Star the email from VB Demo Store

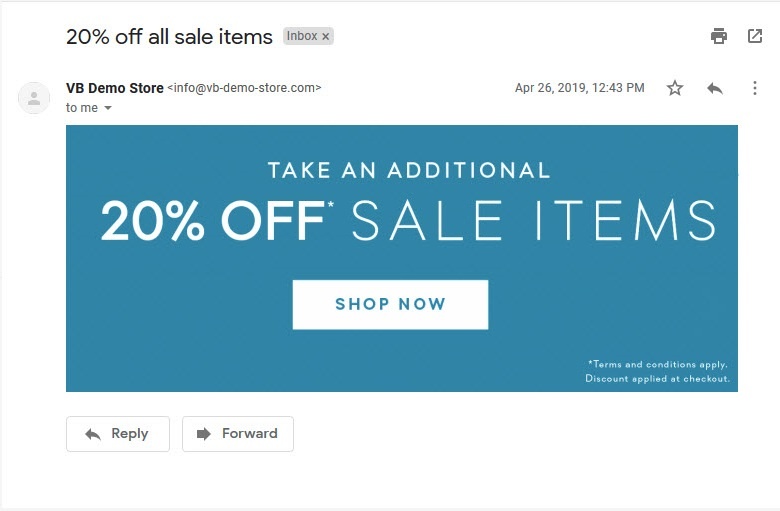[675, 88]
